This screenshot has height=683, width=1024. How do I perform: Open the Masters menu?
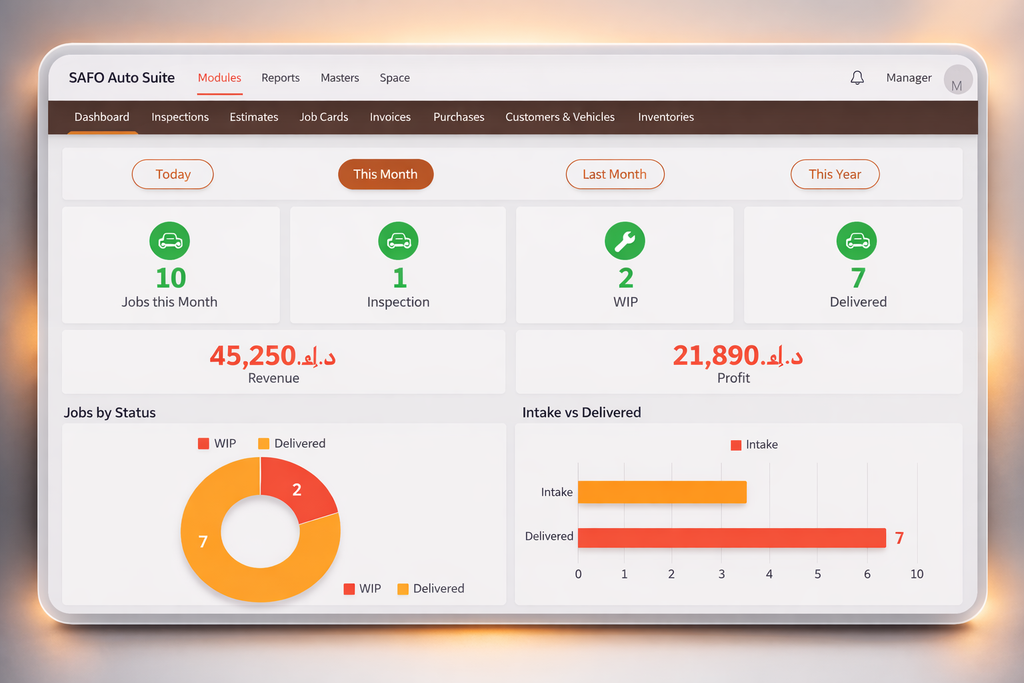coord(339,78)
